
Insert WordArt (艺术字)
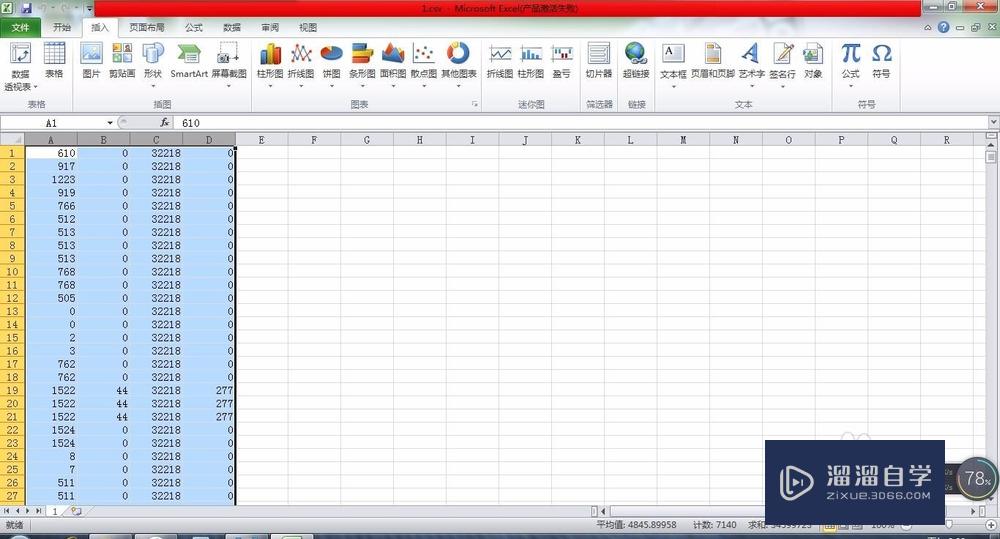pyautogui.click(x=751, y=64)
